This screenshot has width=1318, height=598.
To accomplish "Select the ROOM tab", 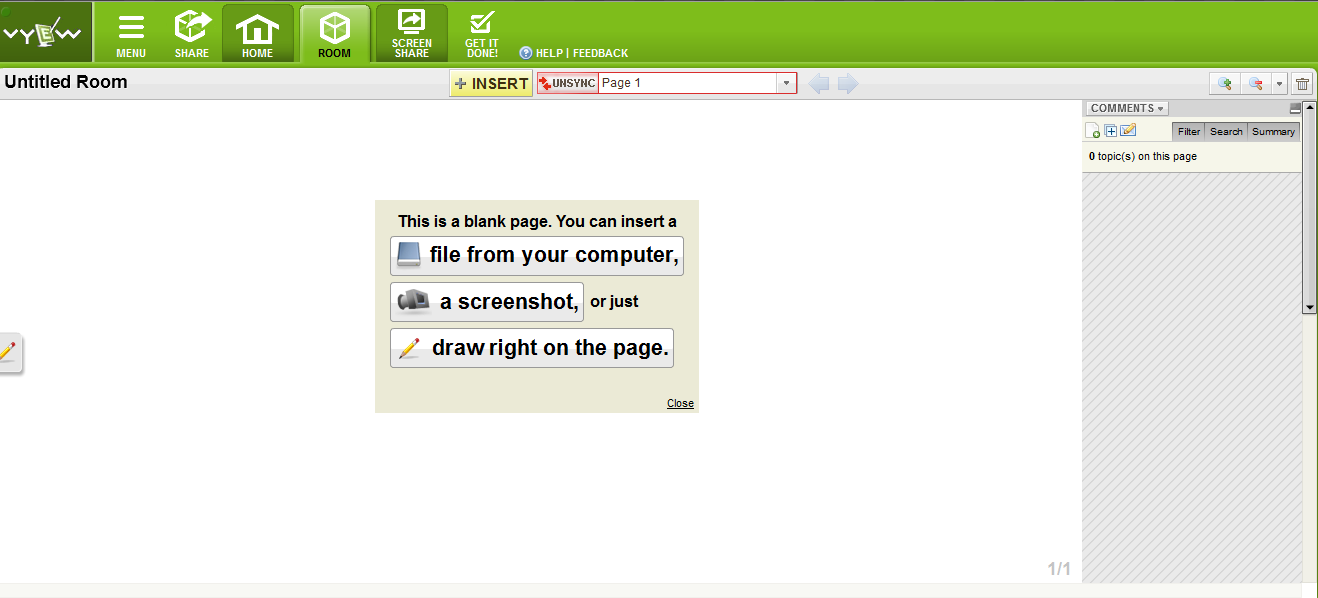I will (x=335, y=34).
